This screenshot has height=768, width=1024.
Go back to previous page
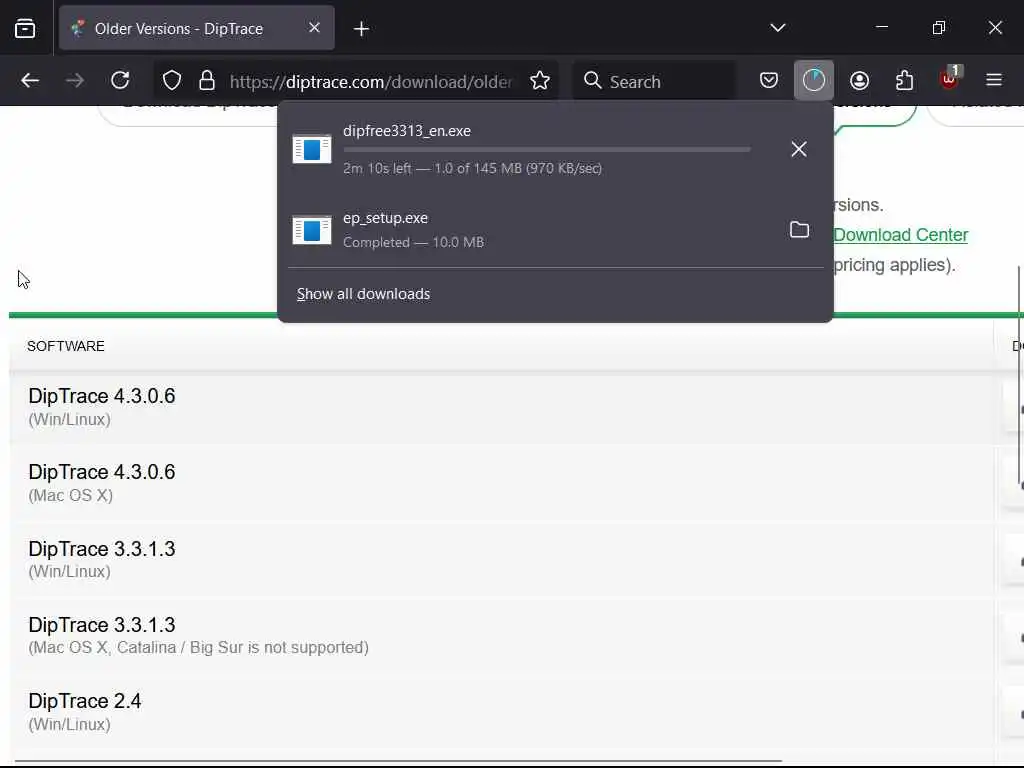click(30, 81)
